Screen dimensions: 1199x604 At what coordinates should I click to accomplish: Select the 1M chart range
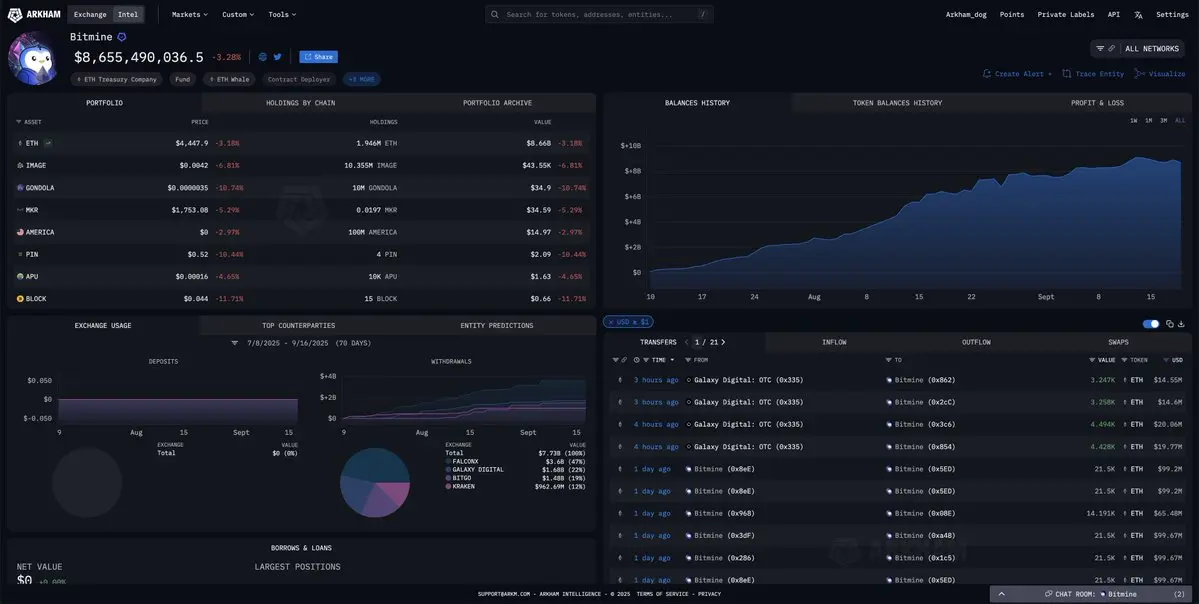[x=1149, y=121]
